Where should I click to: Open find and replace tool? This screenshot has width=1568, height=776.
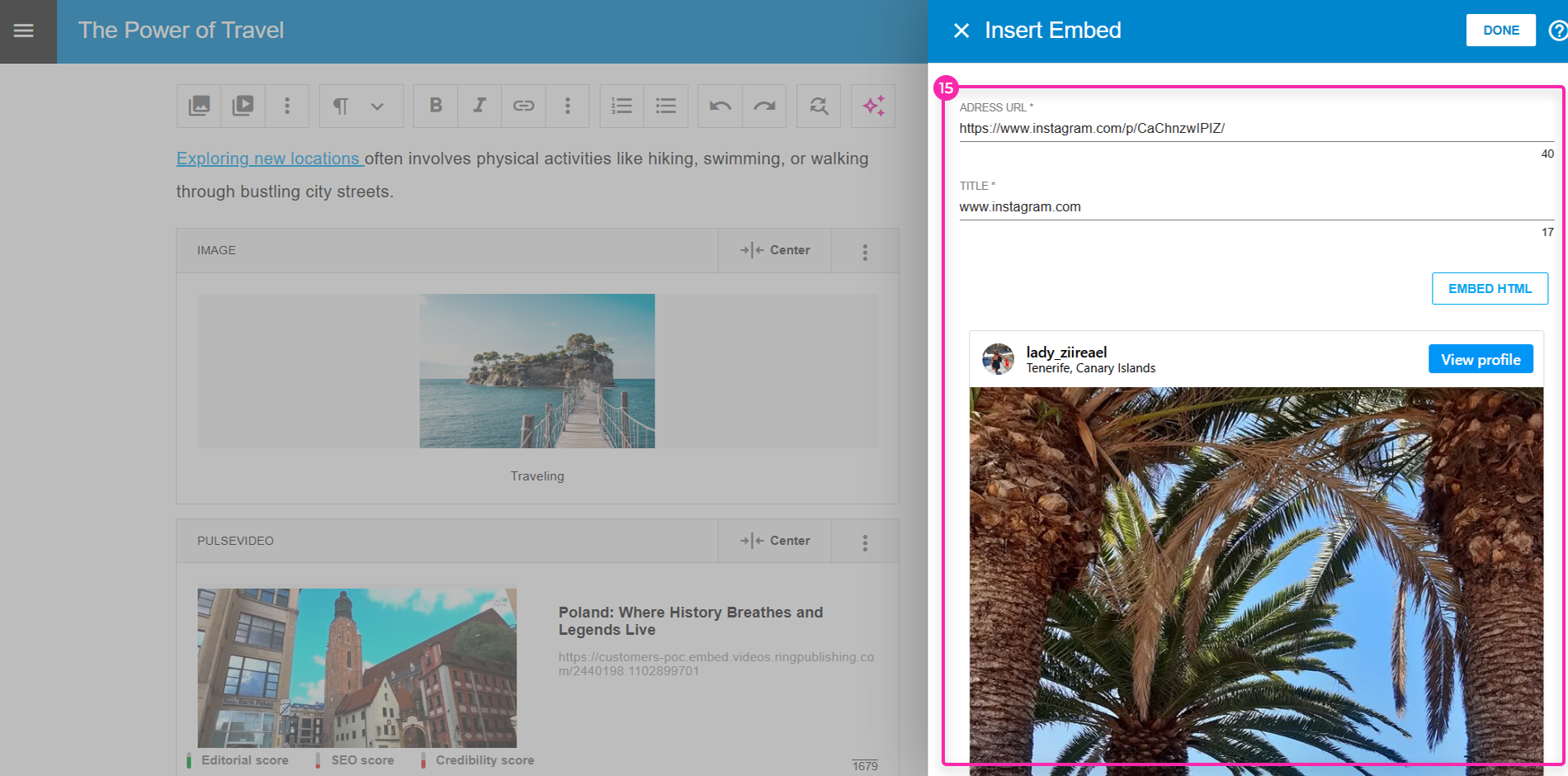pyautogui.click(x=818, y=106)
